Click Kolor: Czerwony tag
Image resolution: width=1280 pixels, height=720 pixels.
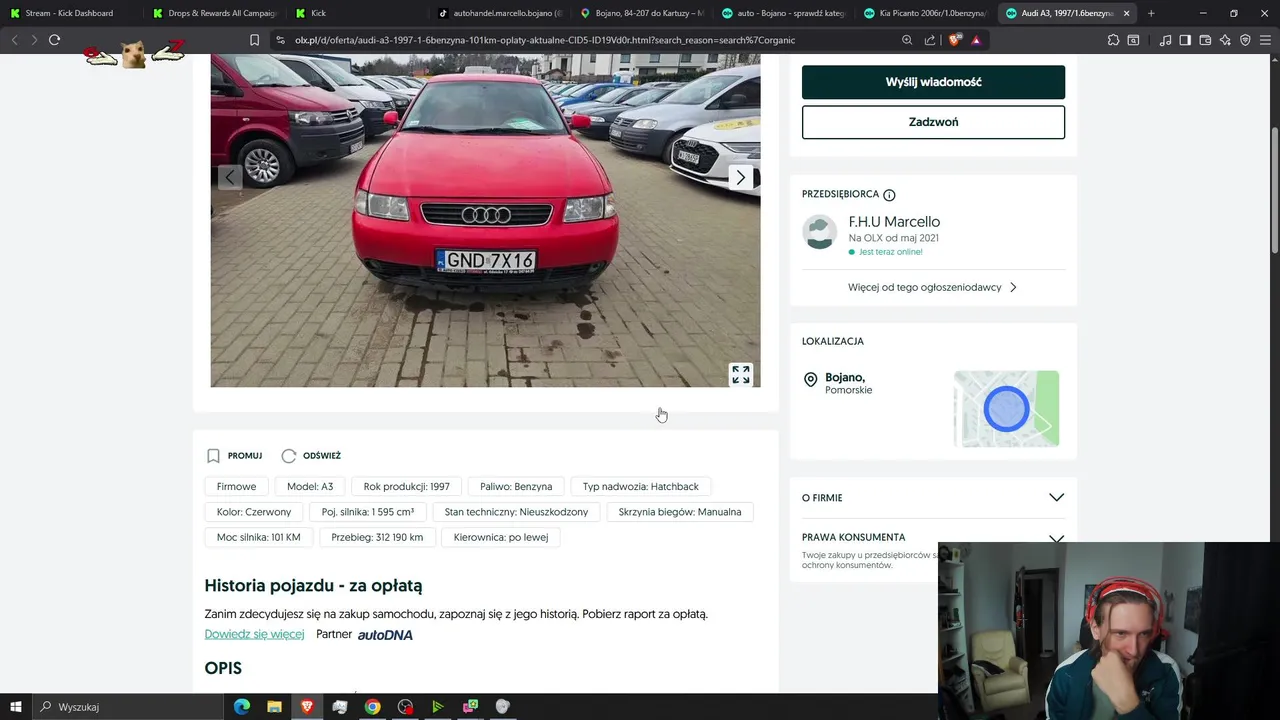pyautogui.click(x=254, y=512)
